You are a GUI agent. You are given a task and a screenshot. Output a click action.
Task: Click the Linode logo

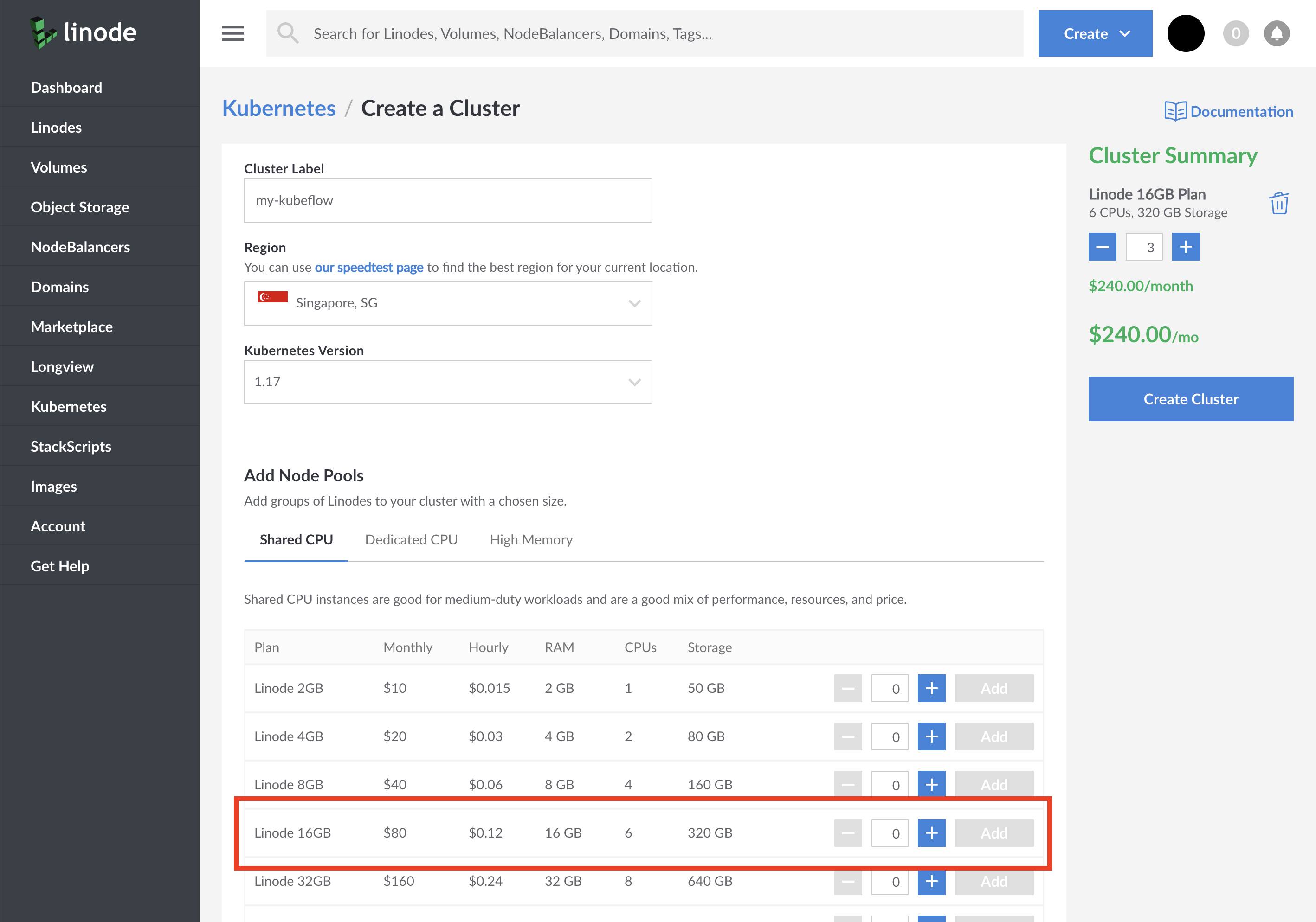point(81,32)
